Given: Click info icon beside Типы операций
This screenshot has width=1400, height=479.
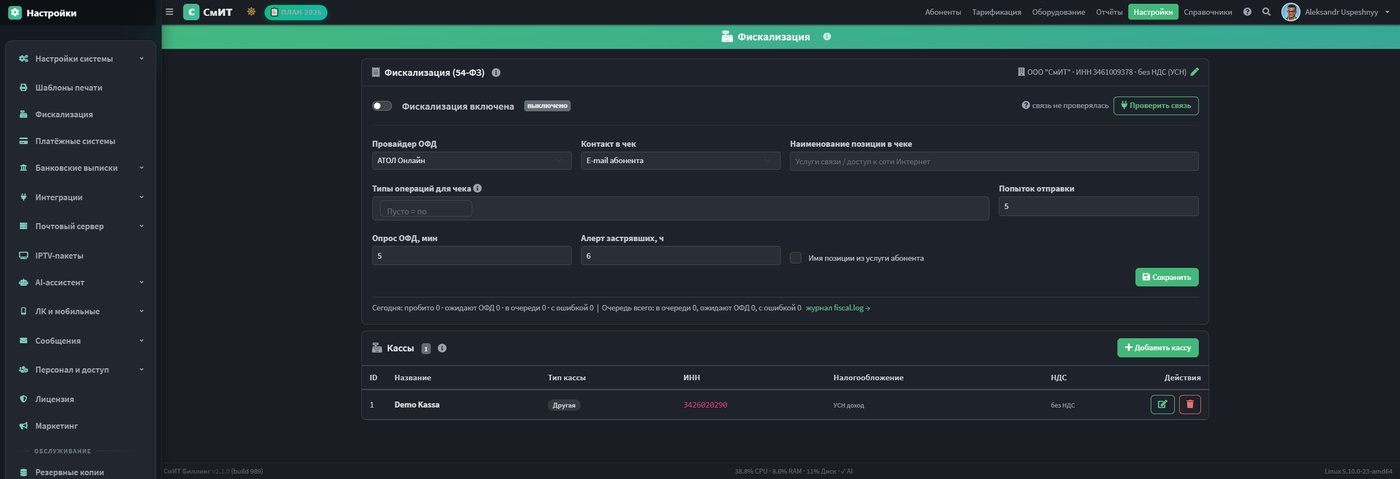Looking at the screenshot, I should 478,188.
